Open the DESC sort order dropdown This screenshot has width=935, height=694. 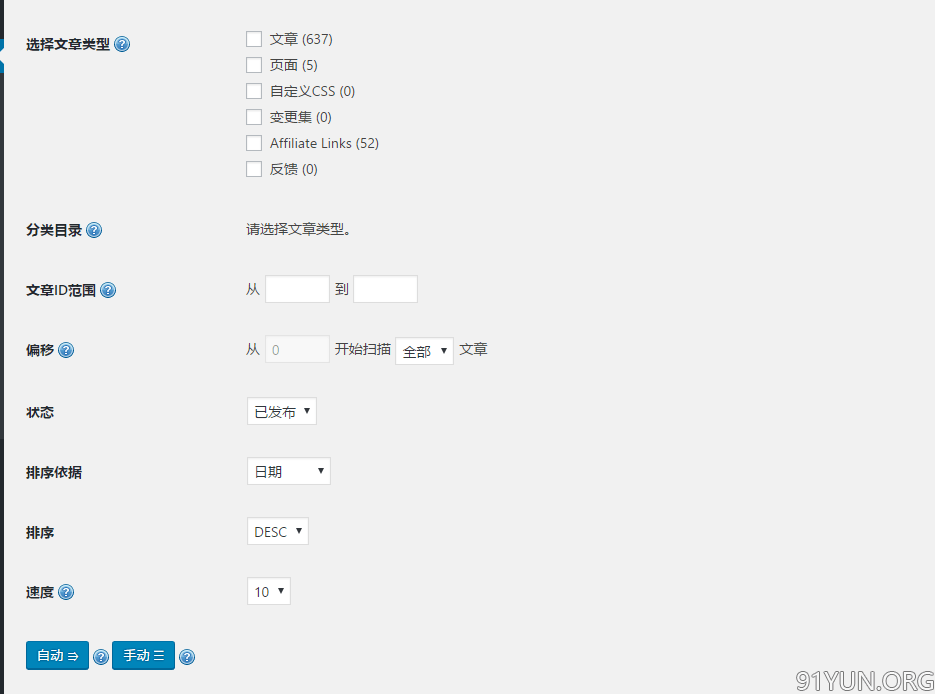[277, 532]
